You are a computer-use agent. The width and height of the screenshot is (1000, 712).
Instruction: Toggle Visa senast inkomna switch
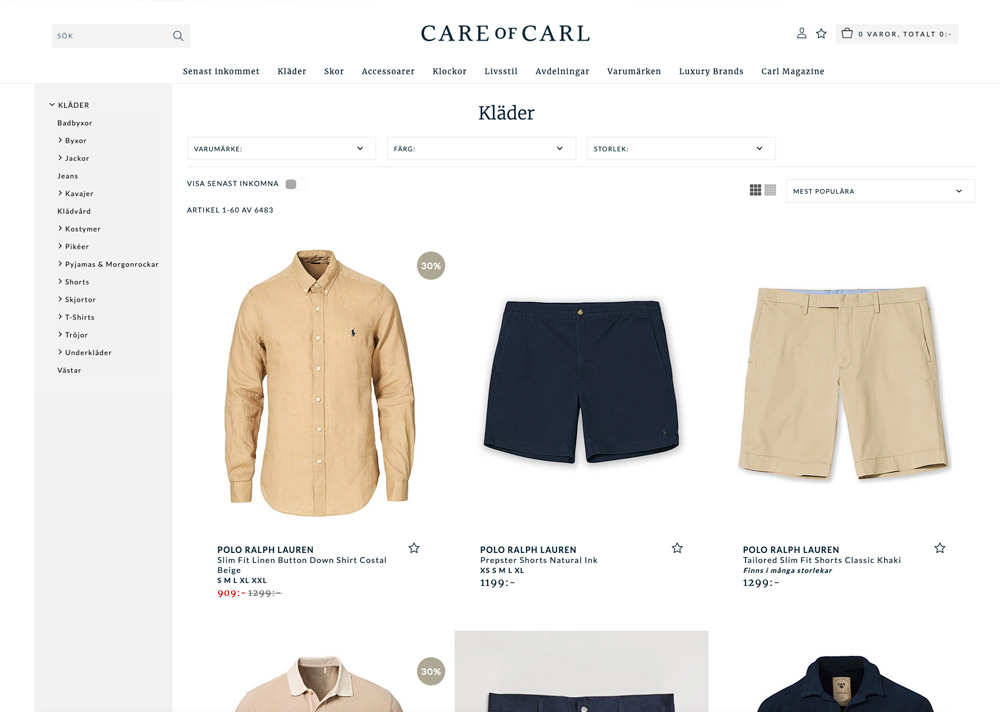pos(295,184)
